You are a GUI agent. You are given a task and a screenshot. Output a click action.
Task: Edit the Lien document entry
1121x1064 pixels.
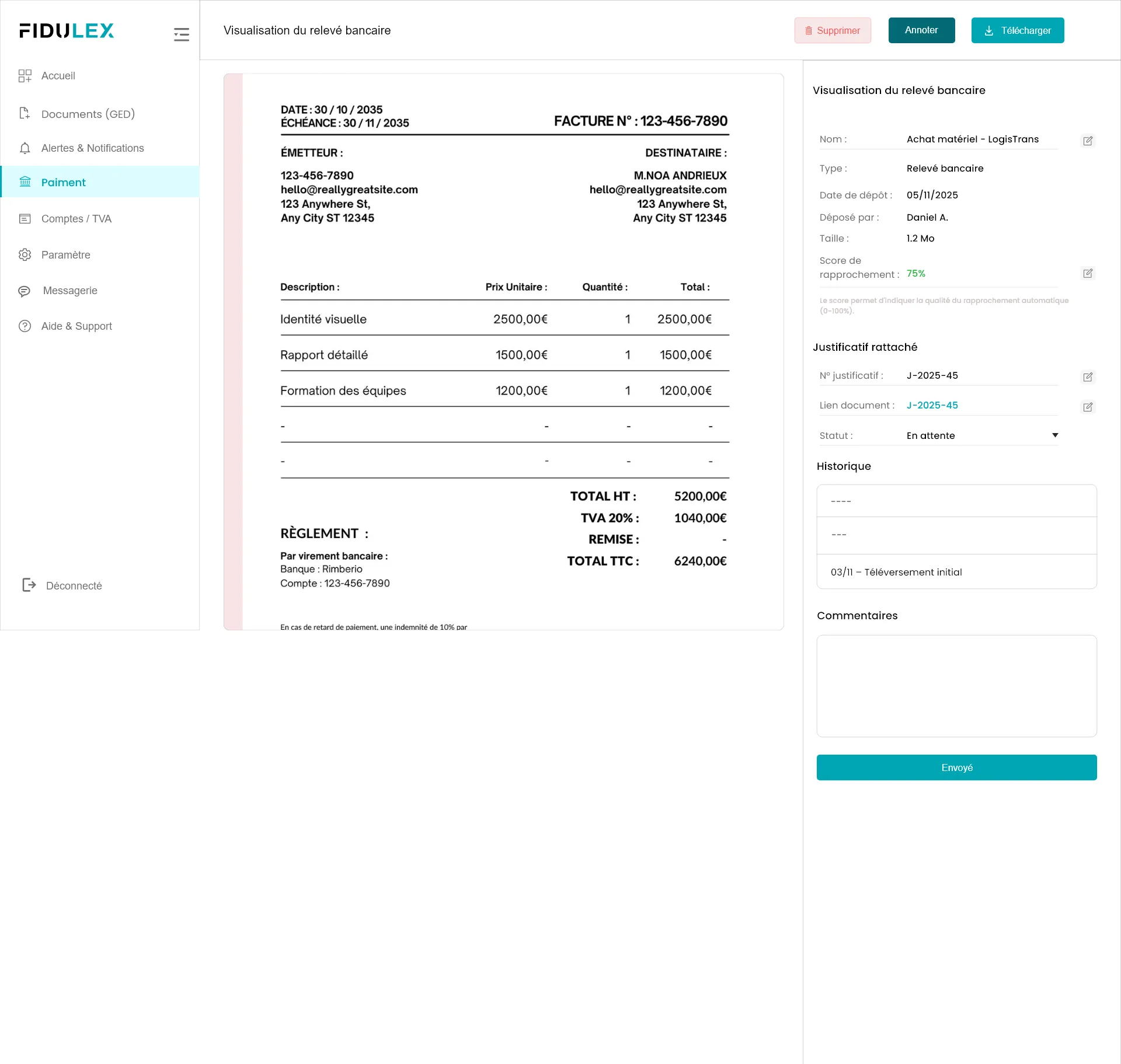coord(1088,407)
